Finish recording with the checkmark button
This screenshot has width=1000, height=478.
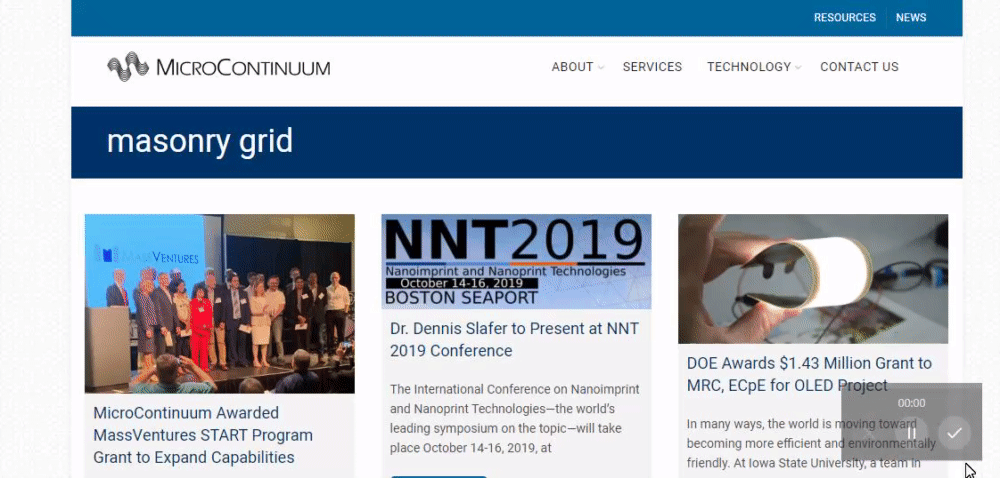point(954,433)
